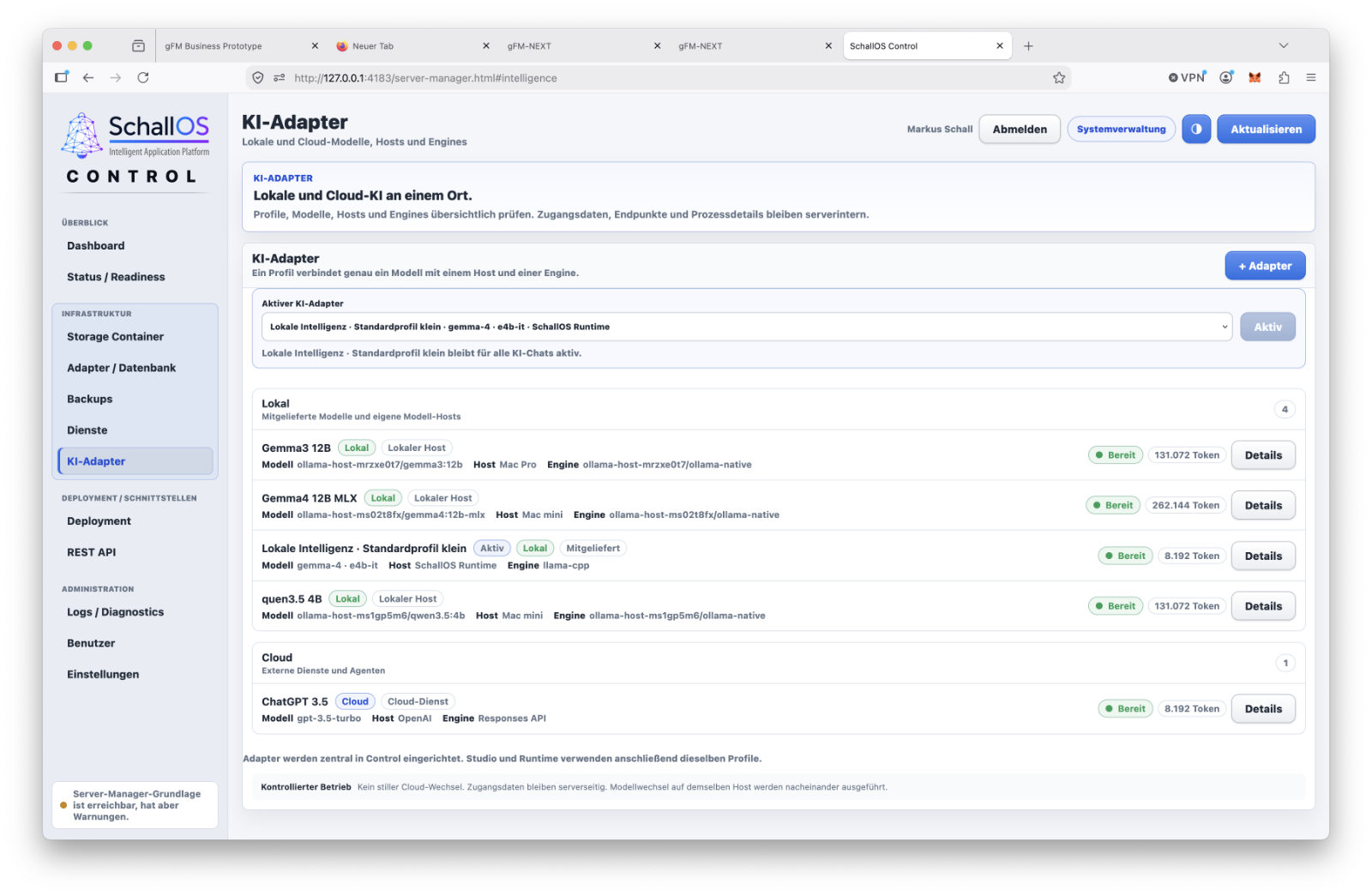Click the Cloud tag on ChatGPT 3.5
The width and height of the screenshot is (1372, 896).
[x=354, y=701]
